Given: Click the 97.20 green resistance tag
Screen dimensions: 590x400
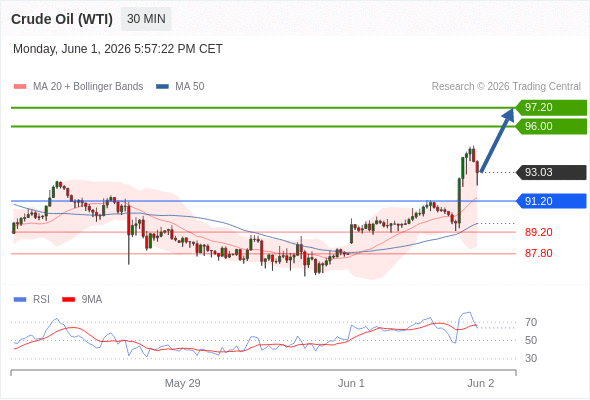Looking at the screenshot, I should click(551, 107).
